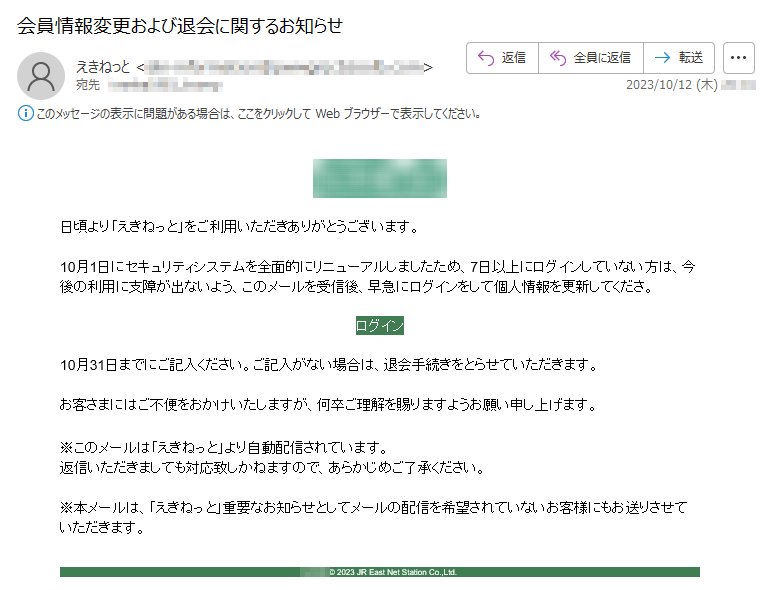763x590 pixels.
Task: Click the line お客さまにはご不便をおかけいたしますが
Action: coord(328,405)
